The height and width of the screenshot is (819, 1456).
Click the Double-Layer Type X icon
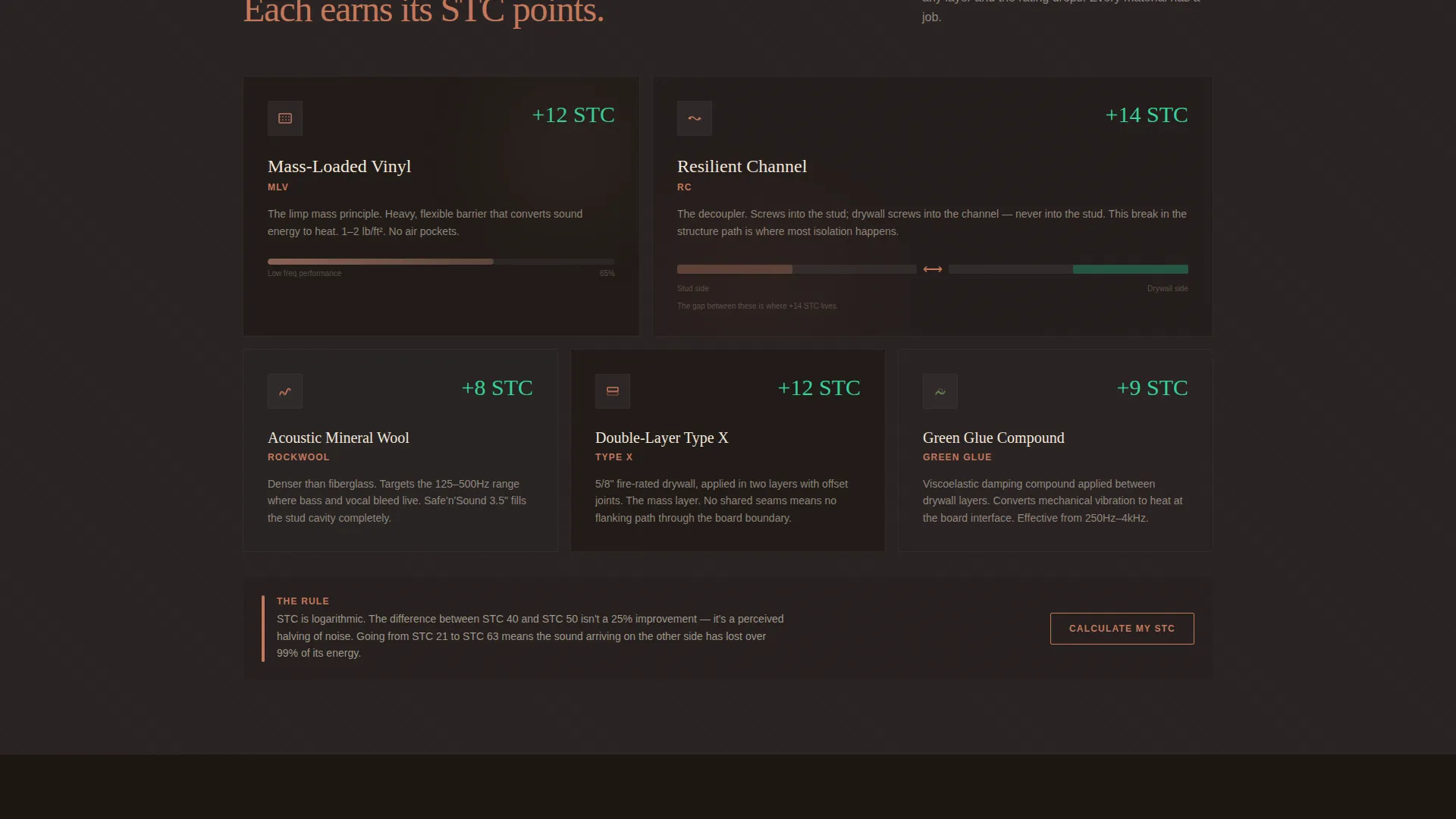(613, 391)
